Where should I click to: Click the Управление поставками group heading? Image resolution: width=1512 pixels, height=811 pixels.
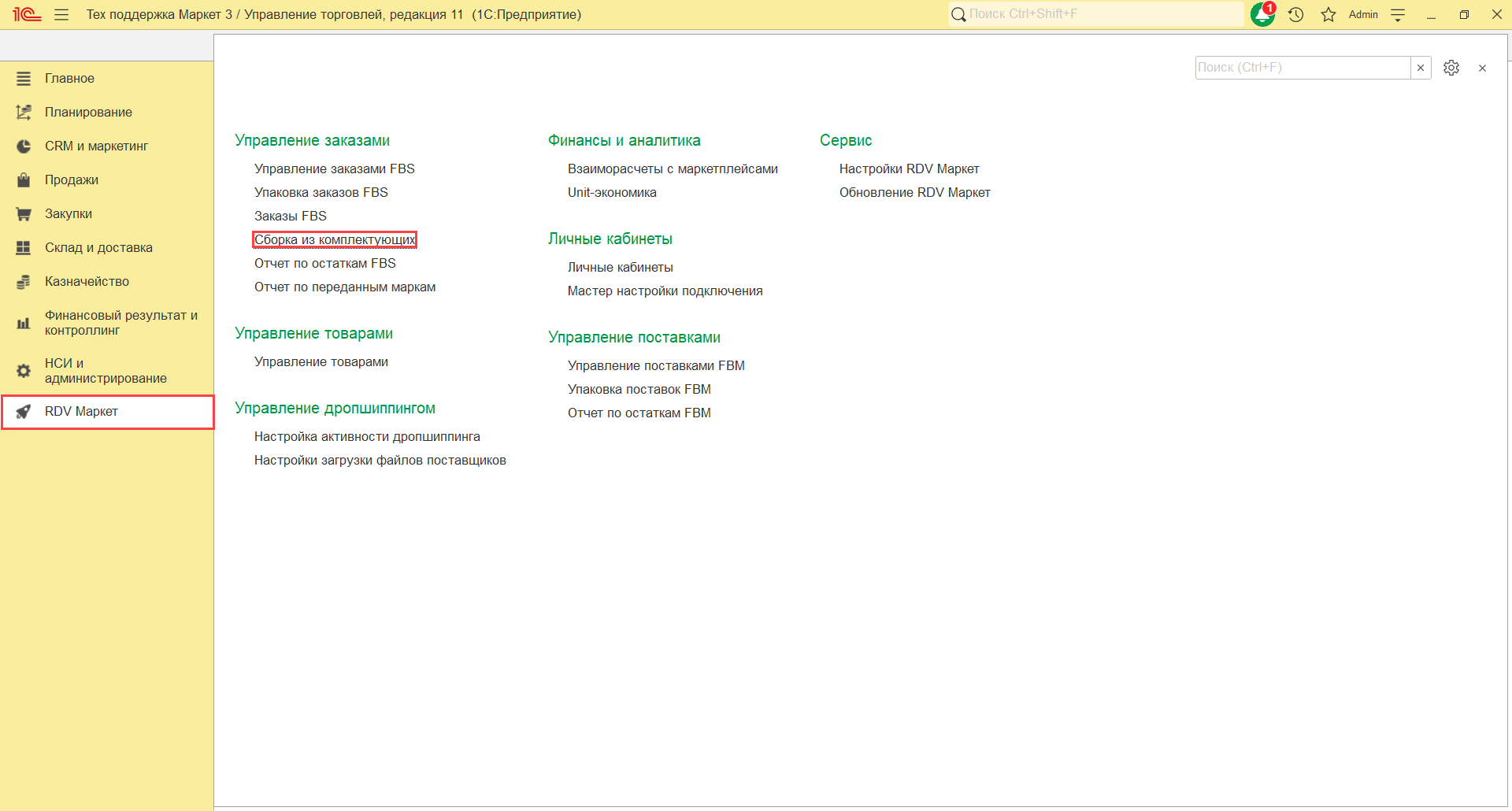point(635,338)
